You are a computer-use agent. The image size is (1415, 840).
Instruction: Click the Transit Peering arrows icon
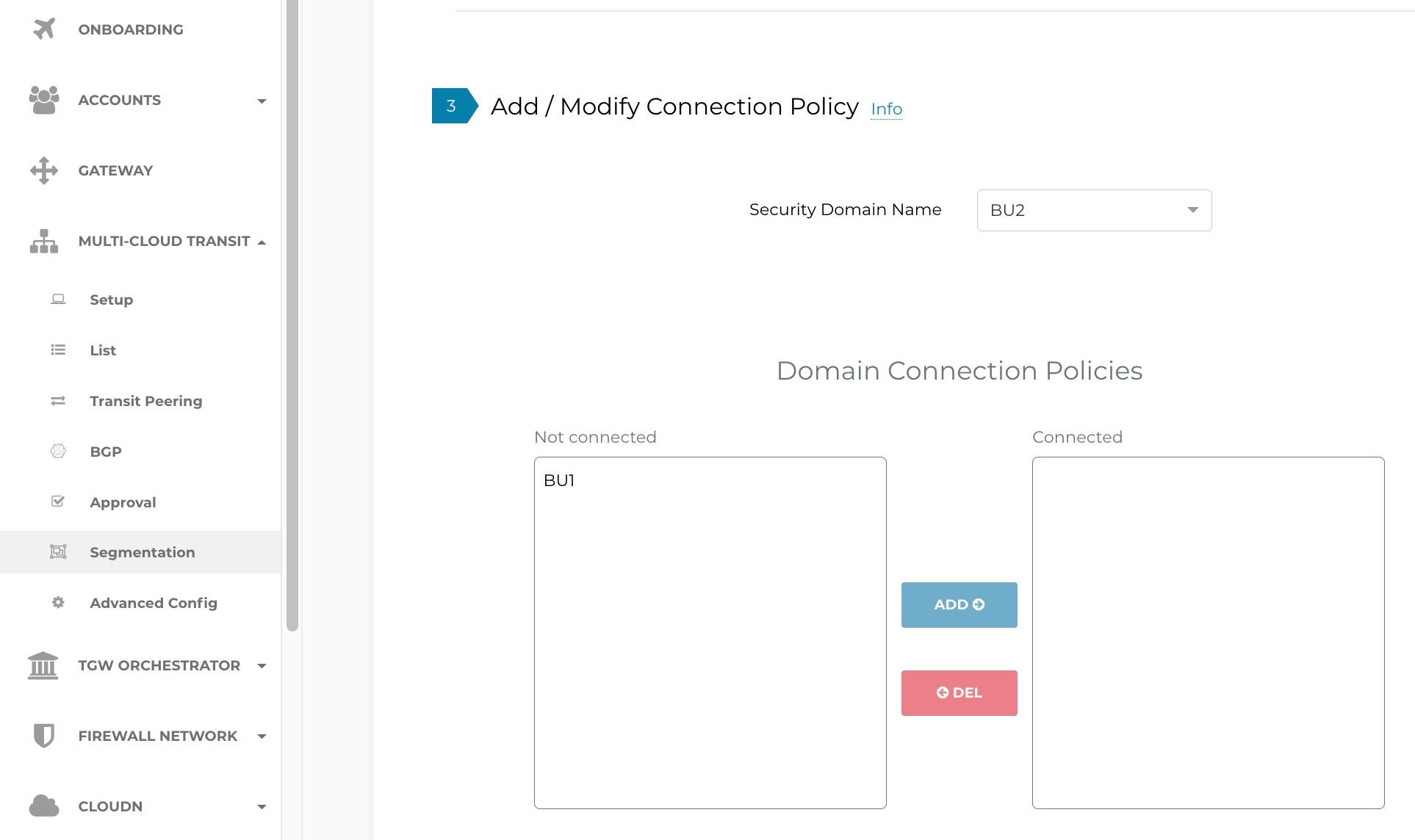pos(58,401)
